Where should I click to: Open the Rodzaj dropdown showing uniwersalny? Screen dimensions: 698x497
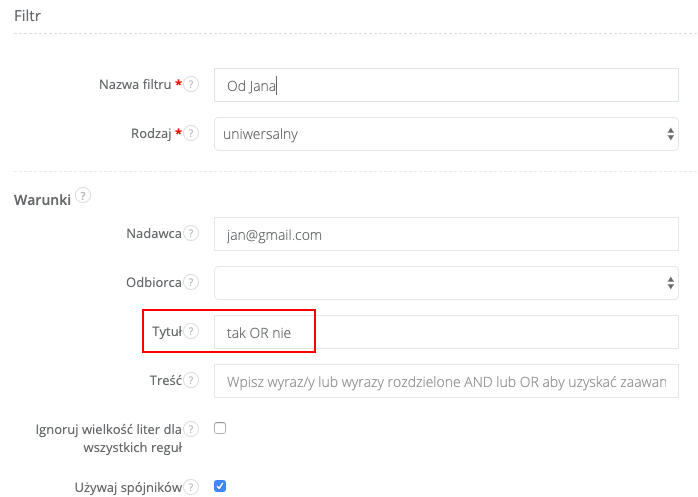[446, 134]
